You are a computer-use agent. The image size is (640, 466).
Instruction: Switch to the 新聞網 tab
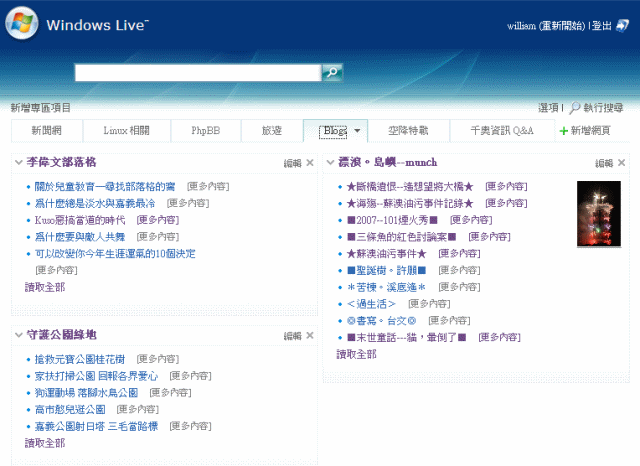pos(47,131)
